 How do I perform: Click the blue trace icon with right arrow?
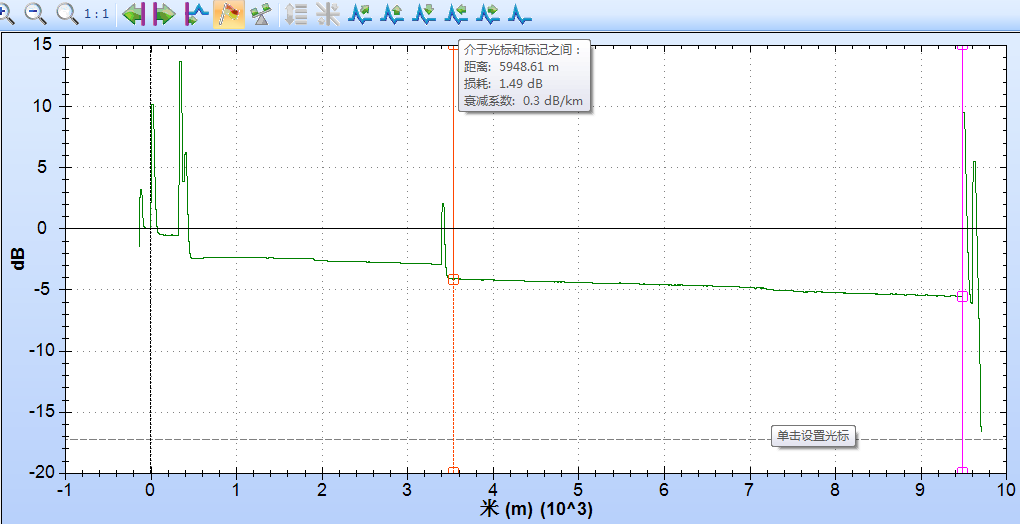pyautogui.click(x=488, y=14)
